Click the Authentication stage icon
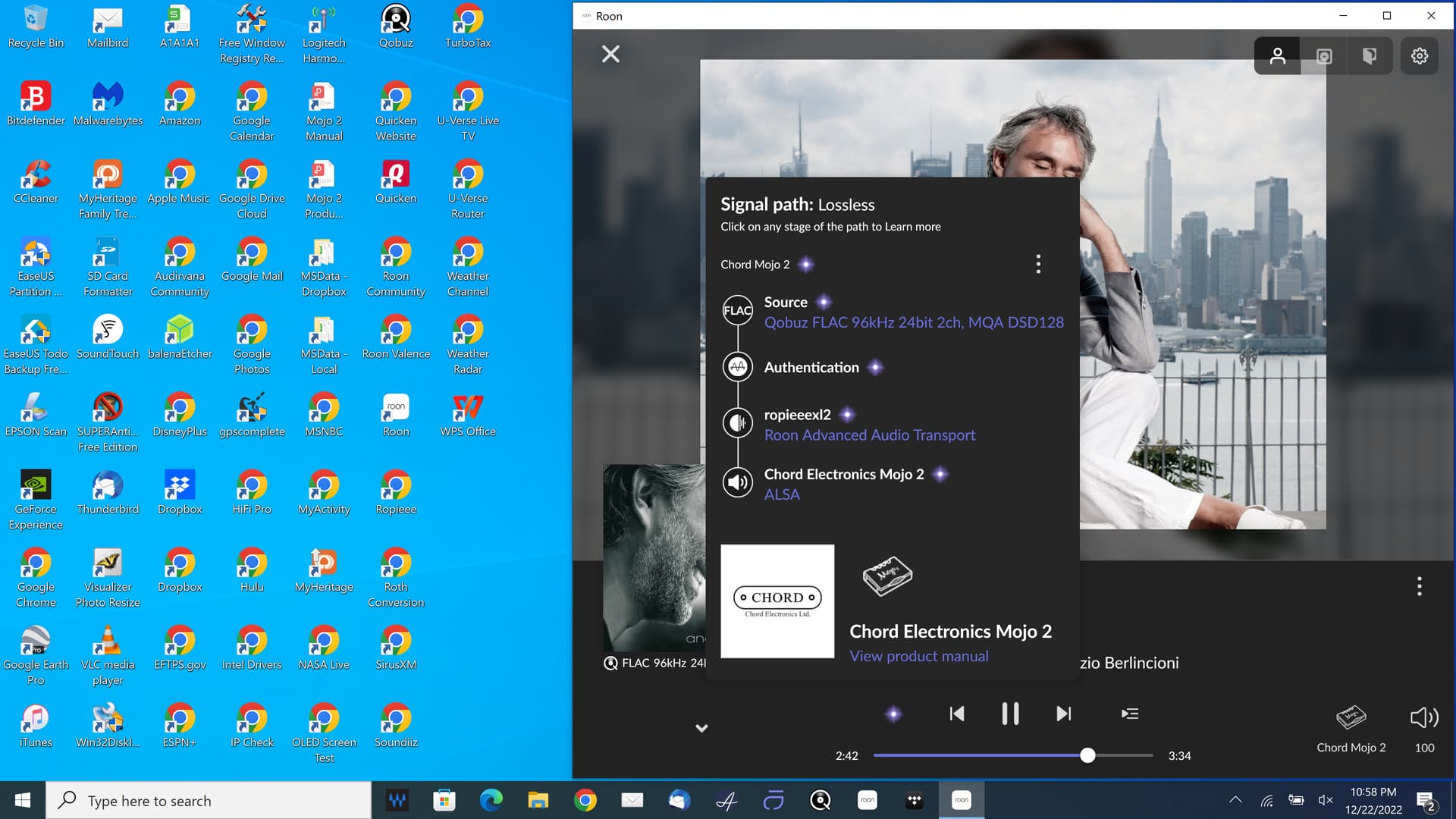 tap(737, 367)
